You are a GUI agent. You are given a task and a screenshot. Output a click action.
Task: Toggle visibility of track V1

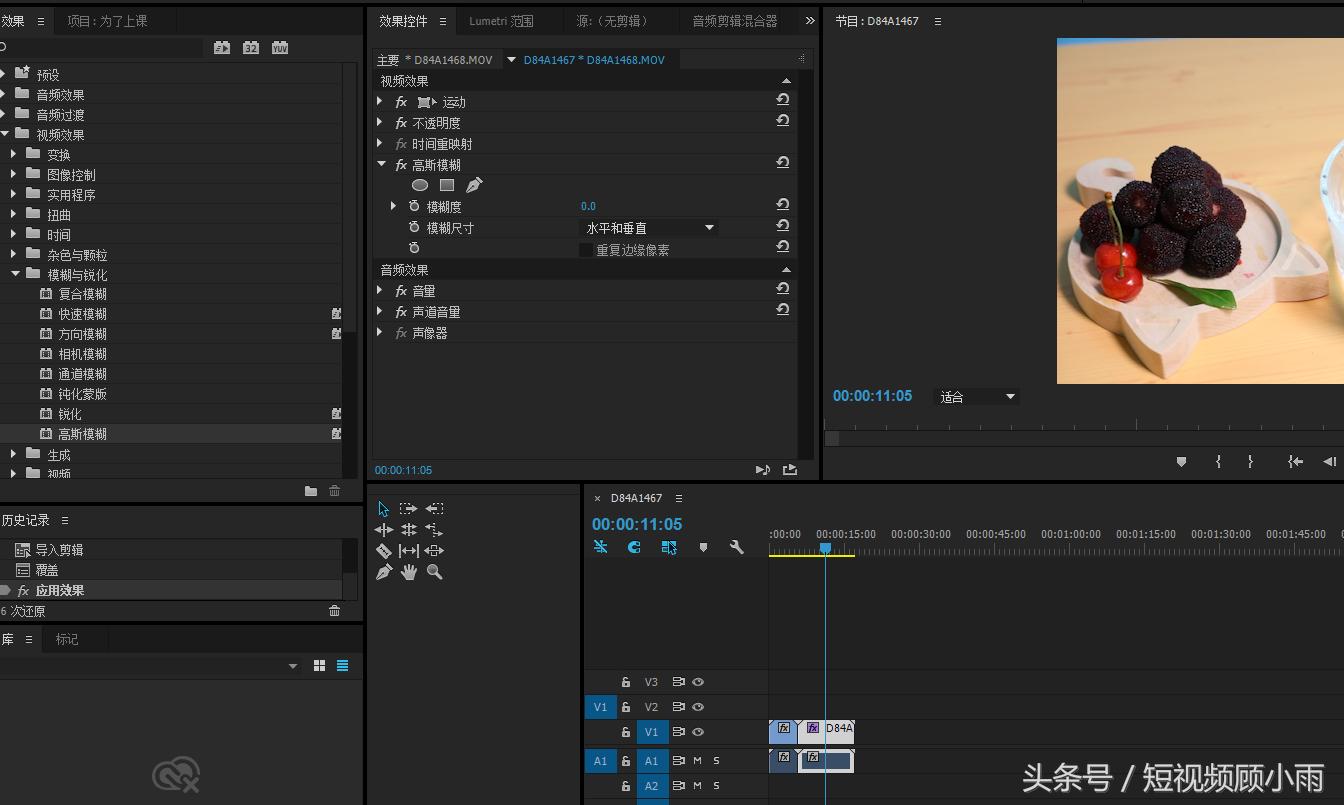(x=698, y=731)
